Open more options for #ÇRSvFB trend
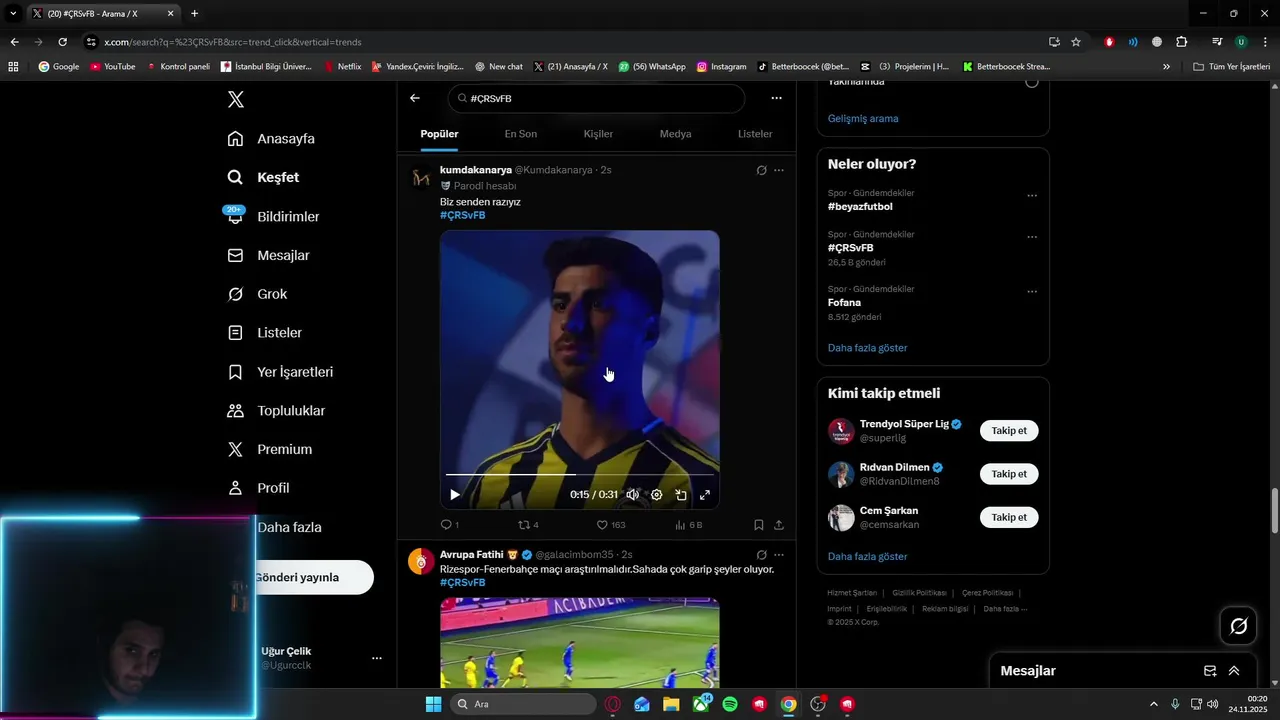 point(1032,237)
